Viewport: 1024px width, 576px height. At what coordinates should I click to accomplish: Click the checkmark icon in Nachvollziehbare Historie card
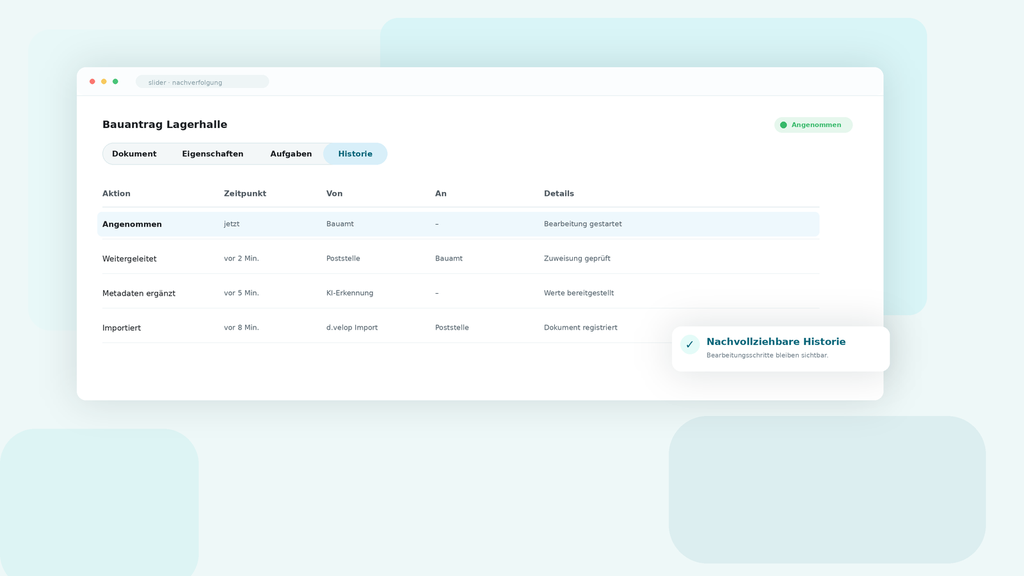[690, 344]
